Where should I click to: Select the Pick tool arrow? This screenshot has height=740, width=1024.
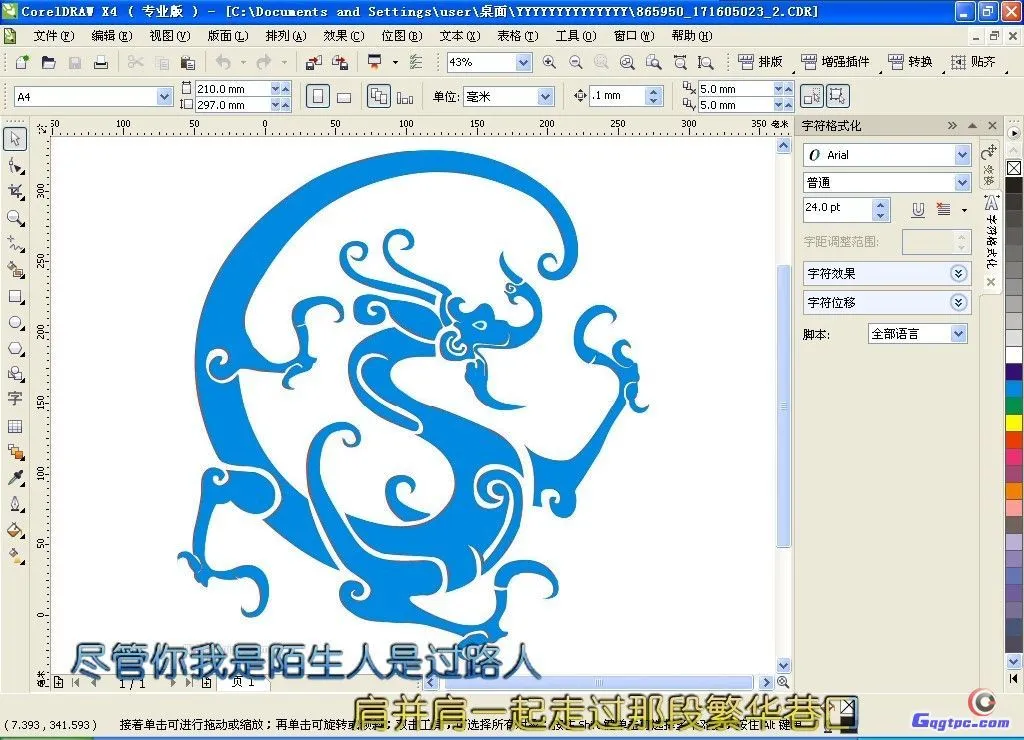[x=15, y=139]
